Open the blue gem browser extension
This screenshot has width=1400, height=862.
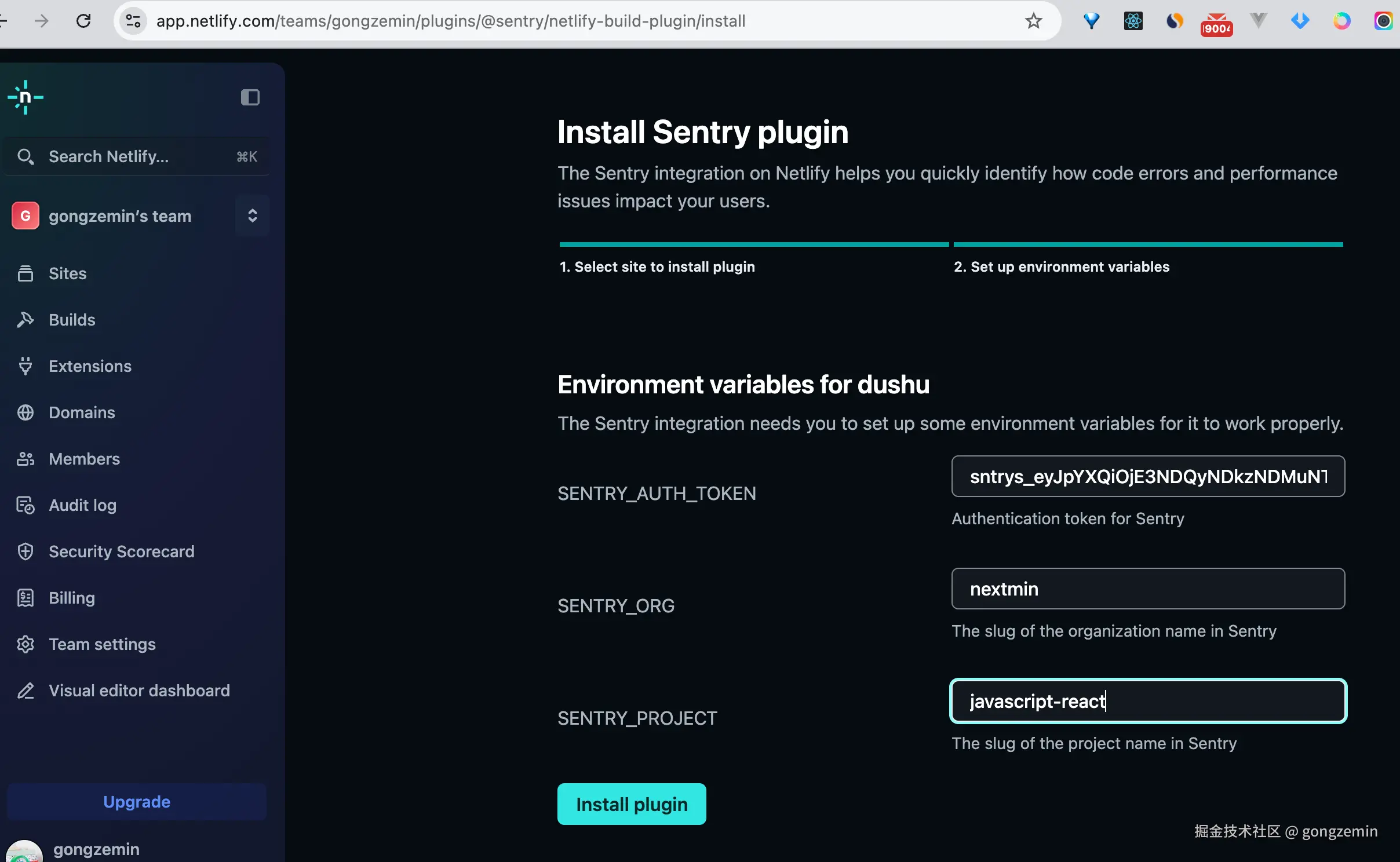1092,21
